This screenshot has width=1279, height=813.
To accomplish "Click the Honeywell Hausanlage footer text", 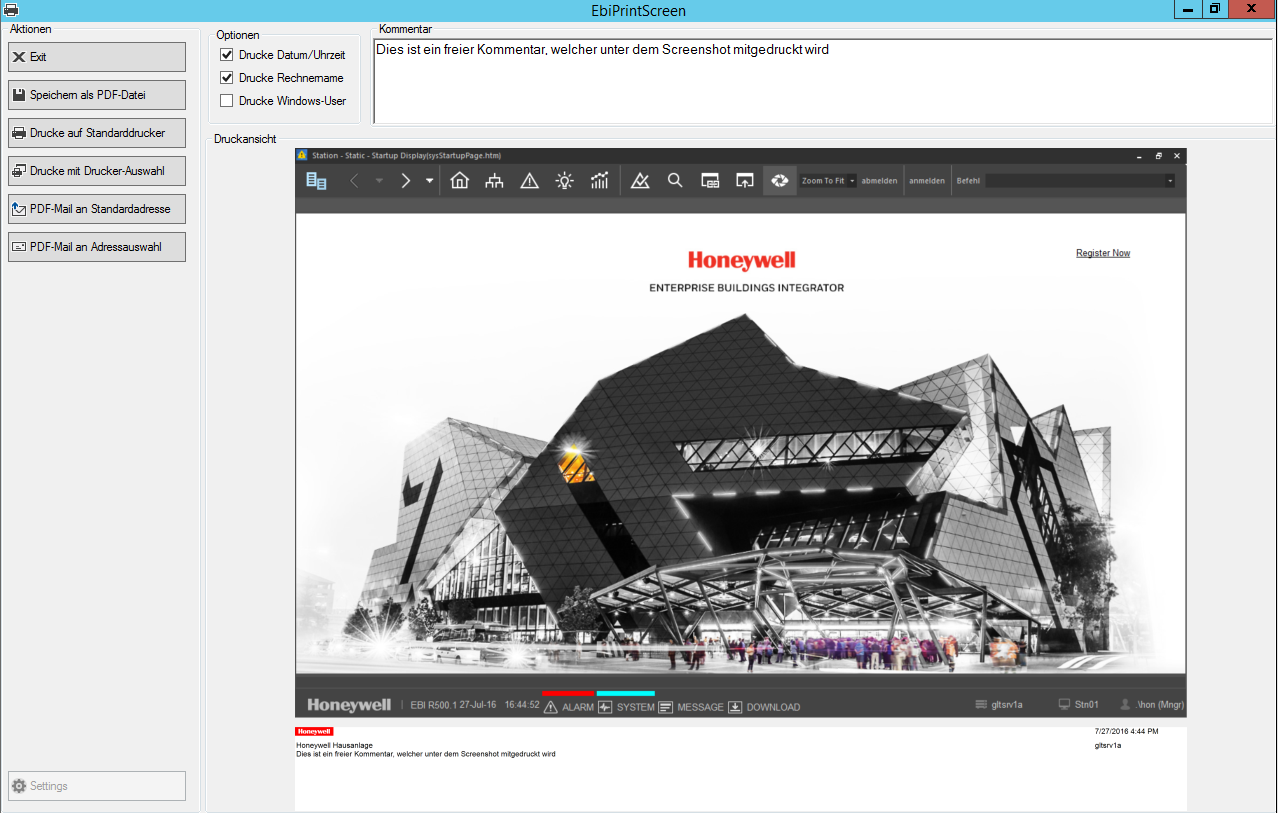I will (336, 745).
